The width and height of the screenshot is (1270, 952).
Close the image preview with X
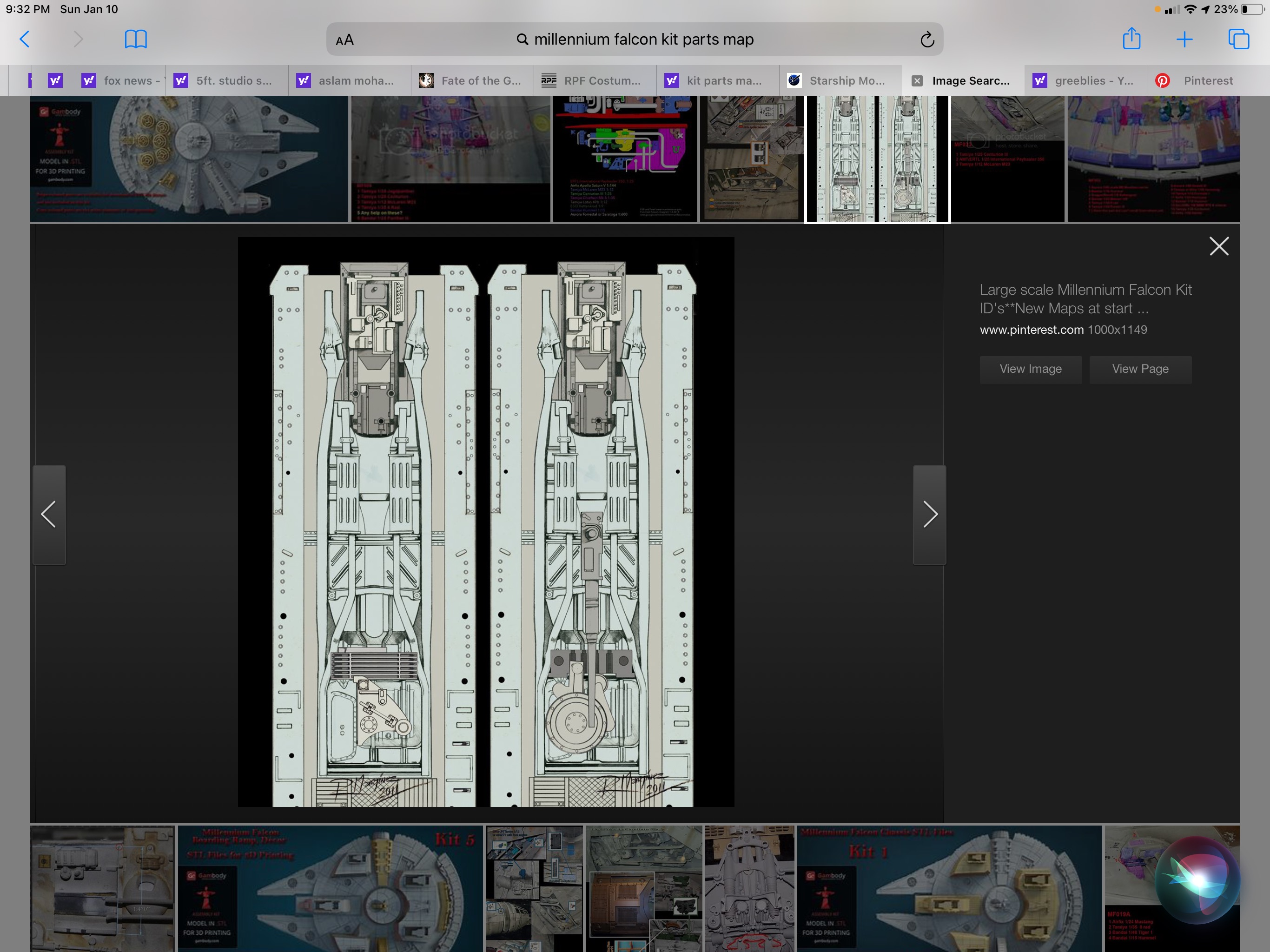[x=1219, y=246]
